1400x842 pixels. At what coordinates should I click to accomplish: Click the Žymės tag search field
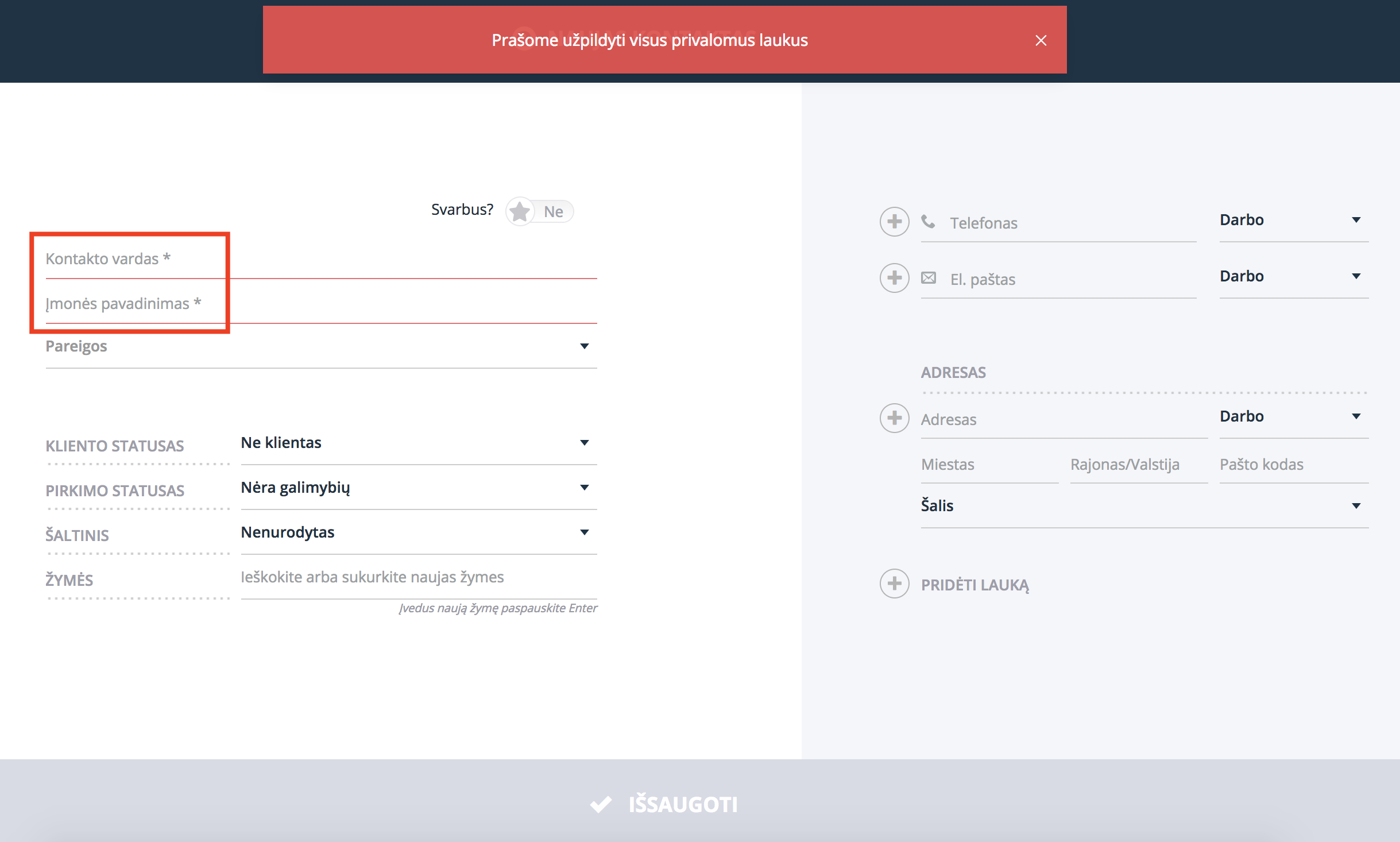coord(419,577)
